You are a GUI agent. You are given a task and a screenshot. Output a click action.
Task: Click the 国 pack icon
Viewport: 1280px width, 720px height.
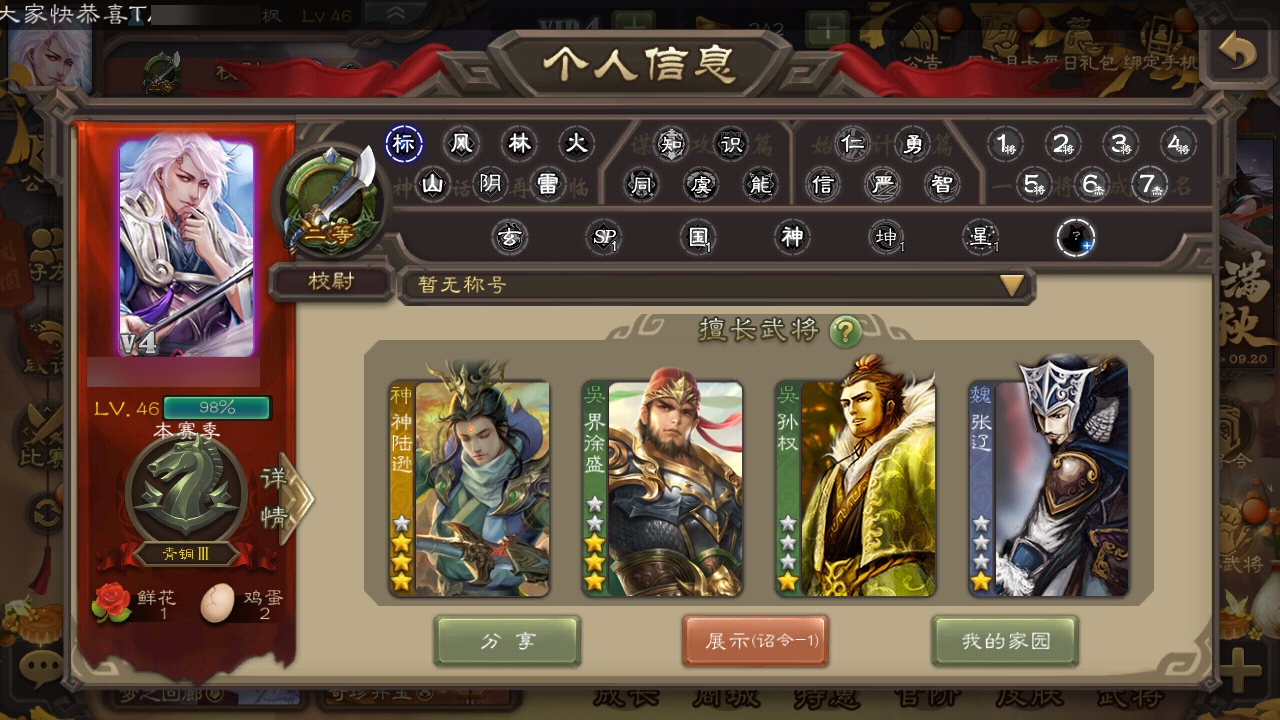click(x=698, y=238)
